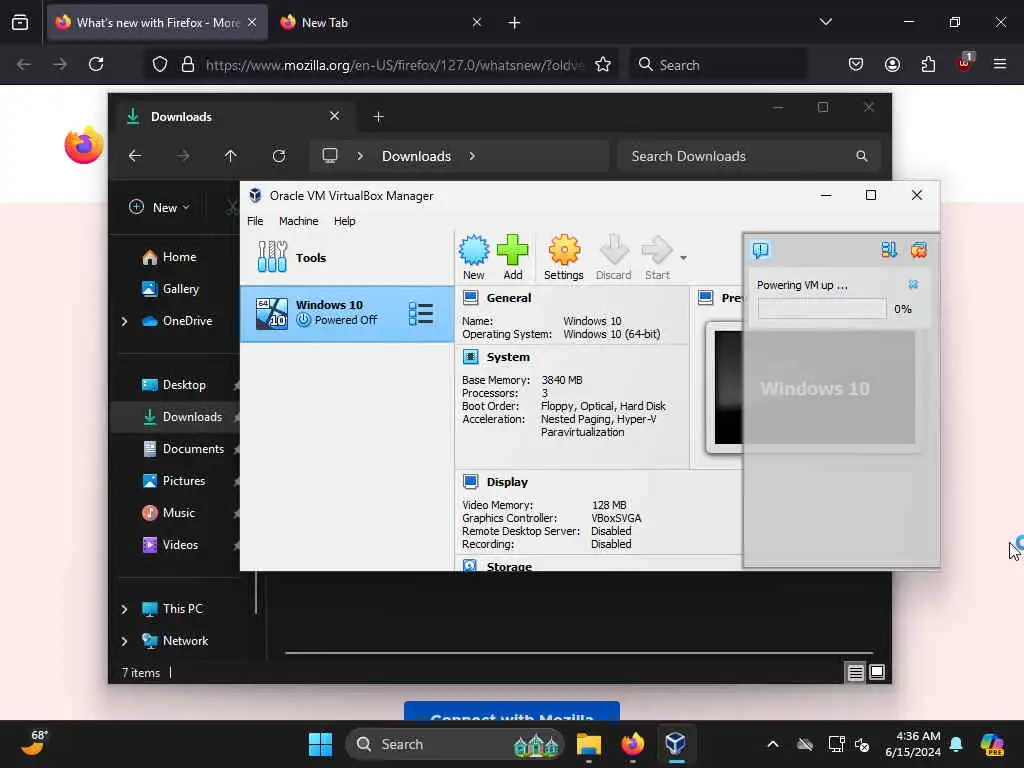Screen dimensions: 1024x768
Task: Open the New dropdown in File Explorer
Action: pyautogui.click(x=159, y=207)
